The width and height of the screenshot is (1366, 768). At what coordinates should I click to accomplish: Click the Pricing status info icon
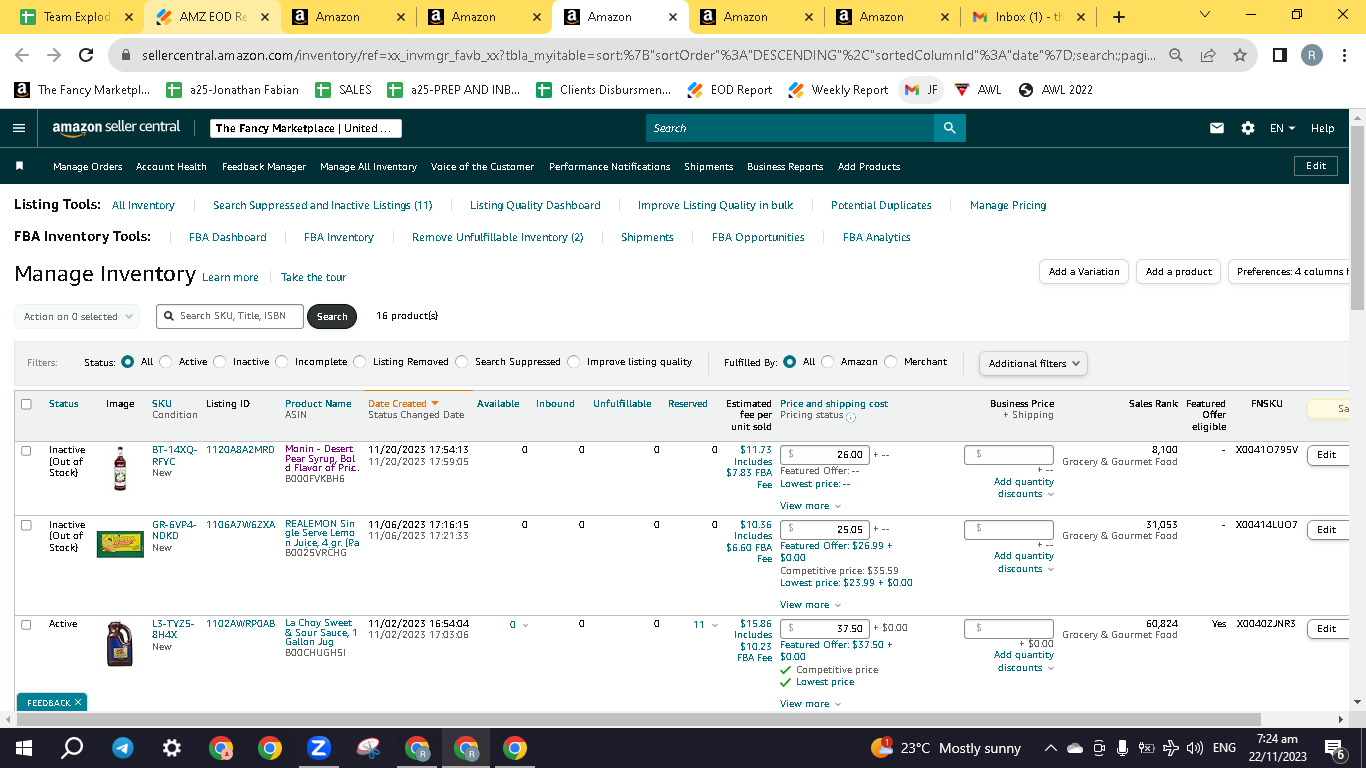tap(851, 416)
